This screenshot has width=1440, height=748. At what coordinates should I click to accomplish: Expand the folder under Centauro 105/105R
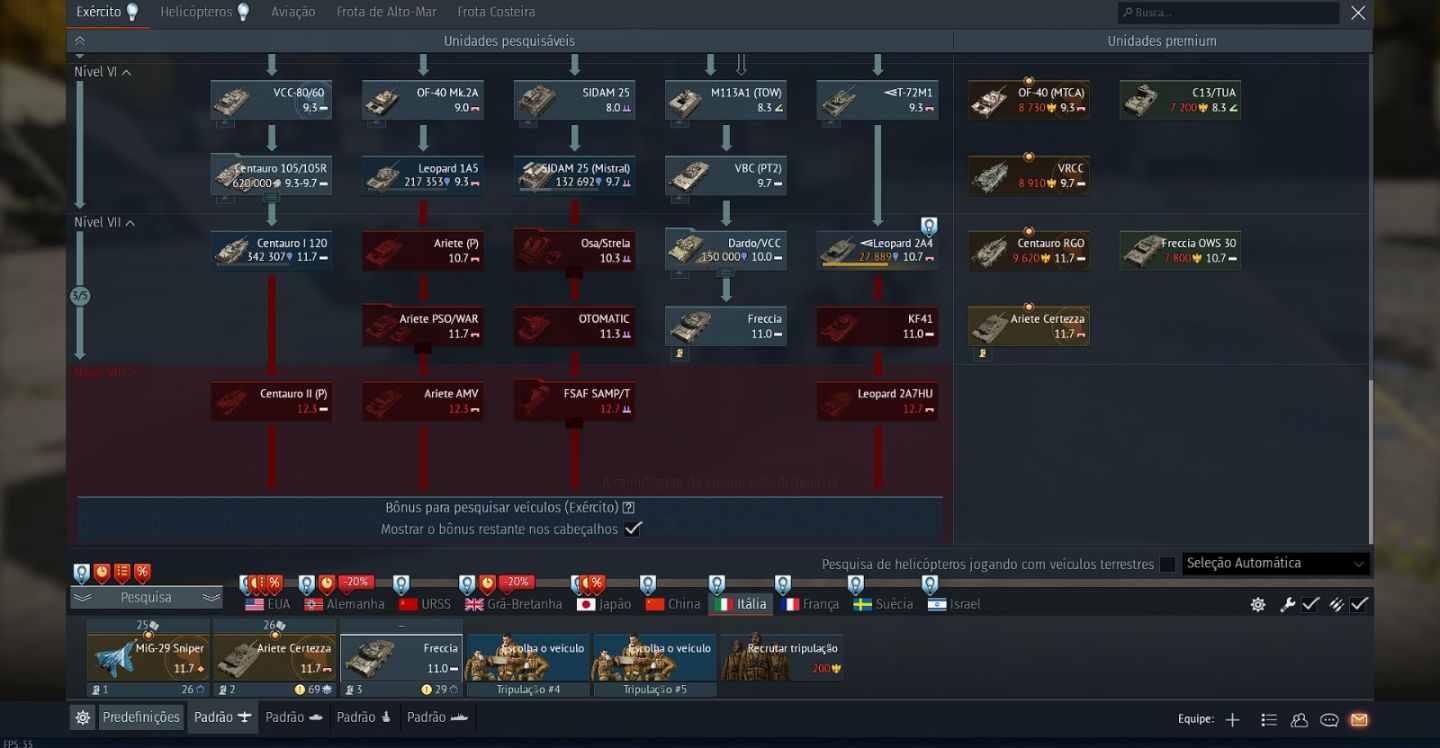(271, 199)
